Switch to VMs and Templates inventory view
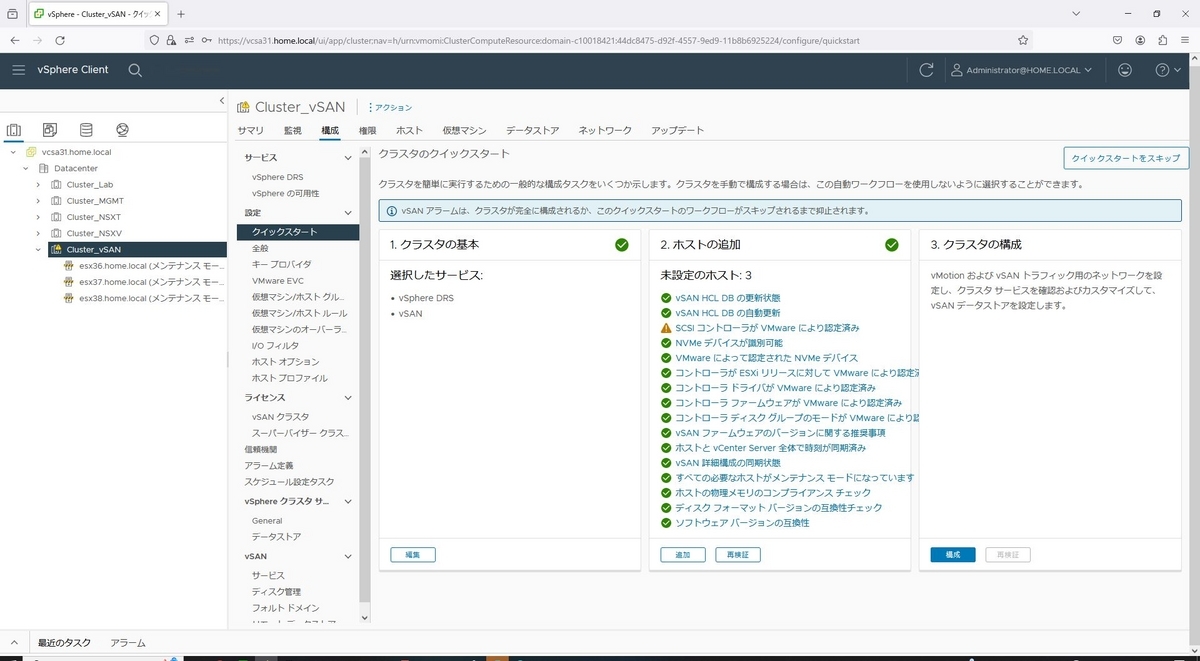The image size is (1200, 661). 50,130
